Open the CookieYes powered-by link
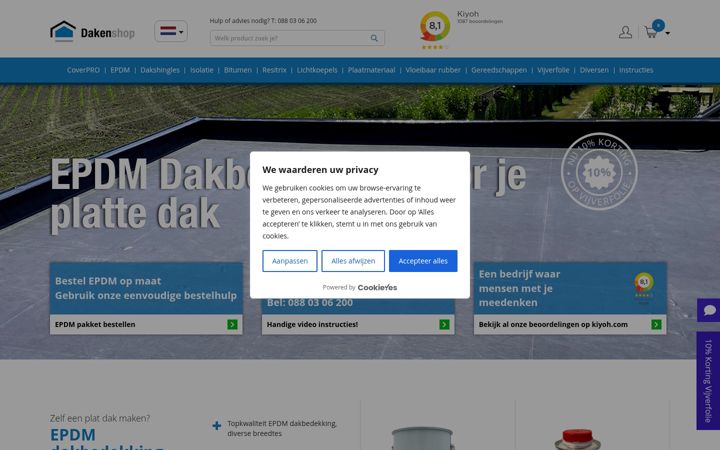720x450 pixels. pyautogui.click(x=377, y=287)
